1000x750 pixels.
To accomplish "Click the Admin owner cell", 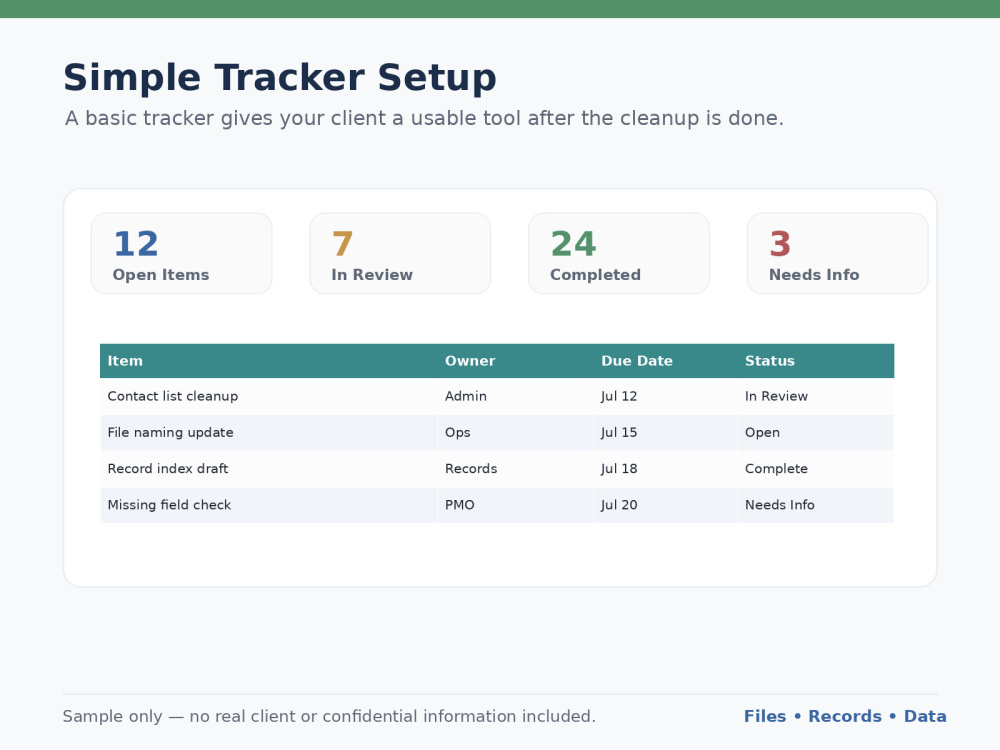I will tap(516, 396).
